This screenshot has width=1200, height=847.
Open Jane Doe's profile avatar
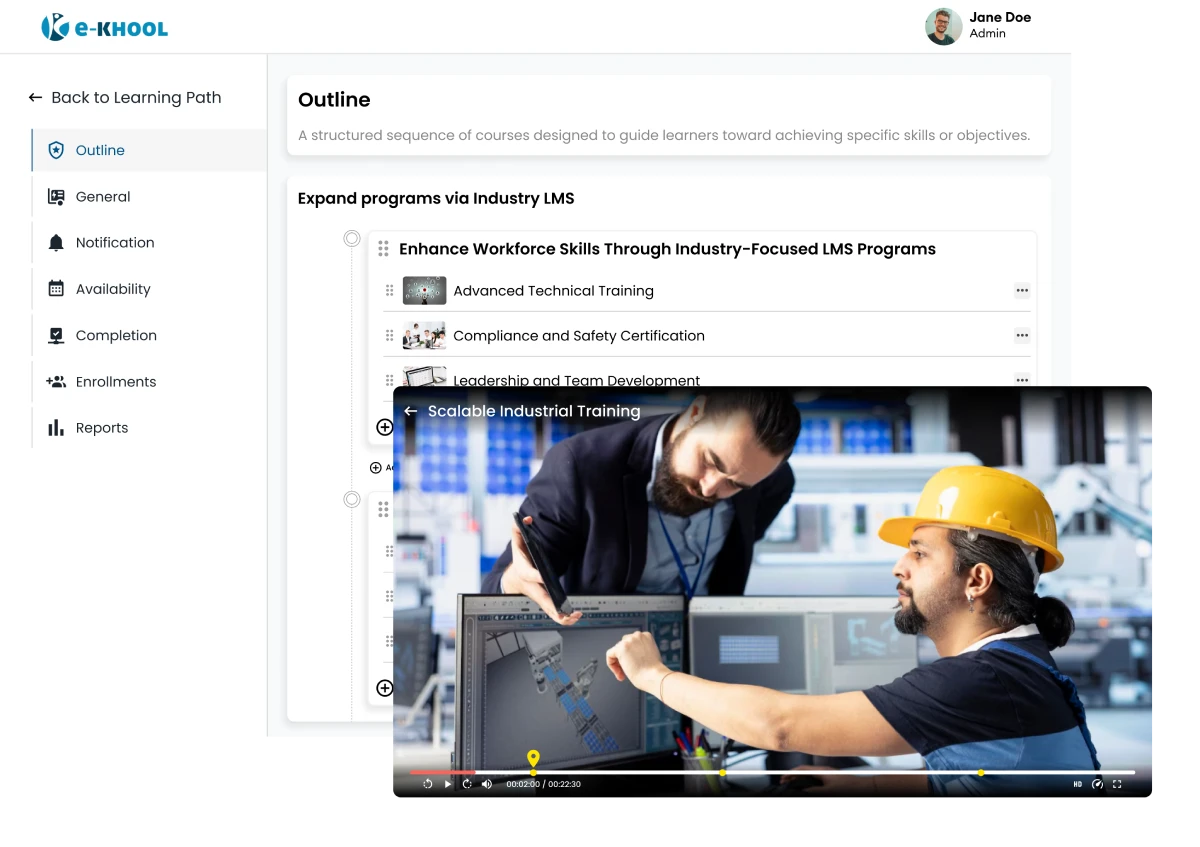pyautogui.click(x=943, y=26)
